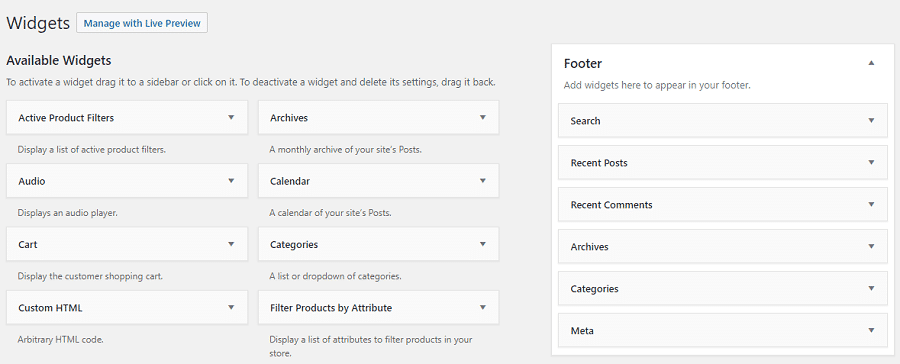This screenshot has height=364, width=900.
Task: Click the Footer heading text
Action: (583, 64)
